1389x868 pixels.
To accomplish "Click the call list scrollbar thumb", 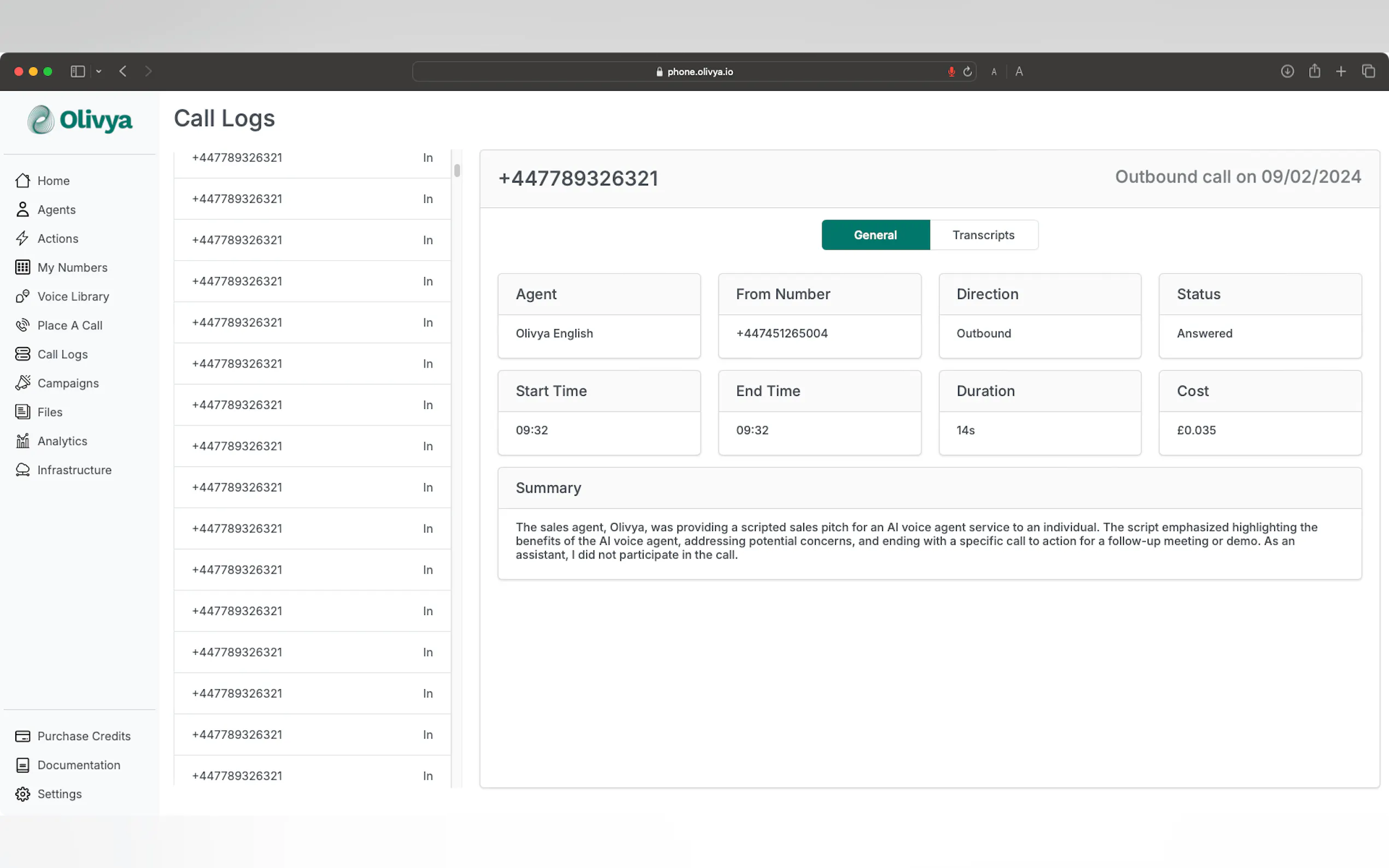I will click(x=457, y=171).
